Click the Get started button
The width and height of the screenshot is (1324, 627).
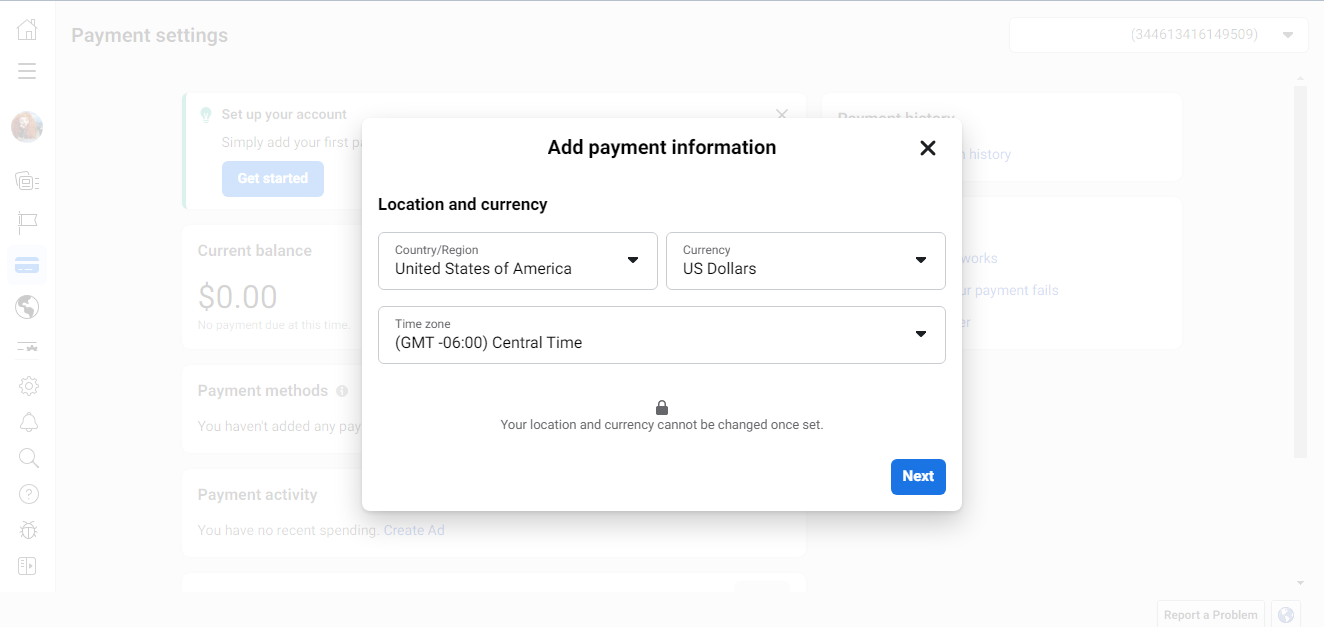(x=273, y=179)
